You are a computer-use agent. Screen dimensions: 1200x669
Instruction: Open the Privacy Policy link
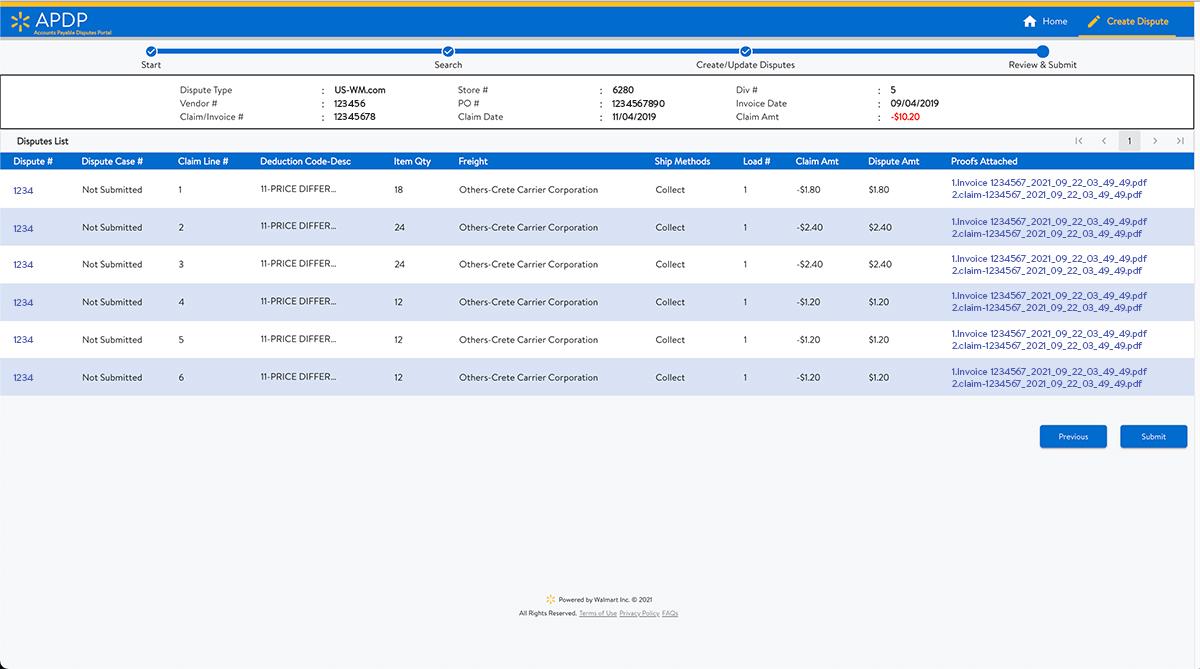(x=639, y=612)
